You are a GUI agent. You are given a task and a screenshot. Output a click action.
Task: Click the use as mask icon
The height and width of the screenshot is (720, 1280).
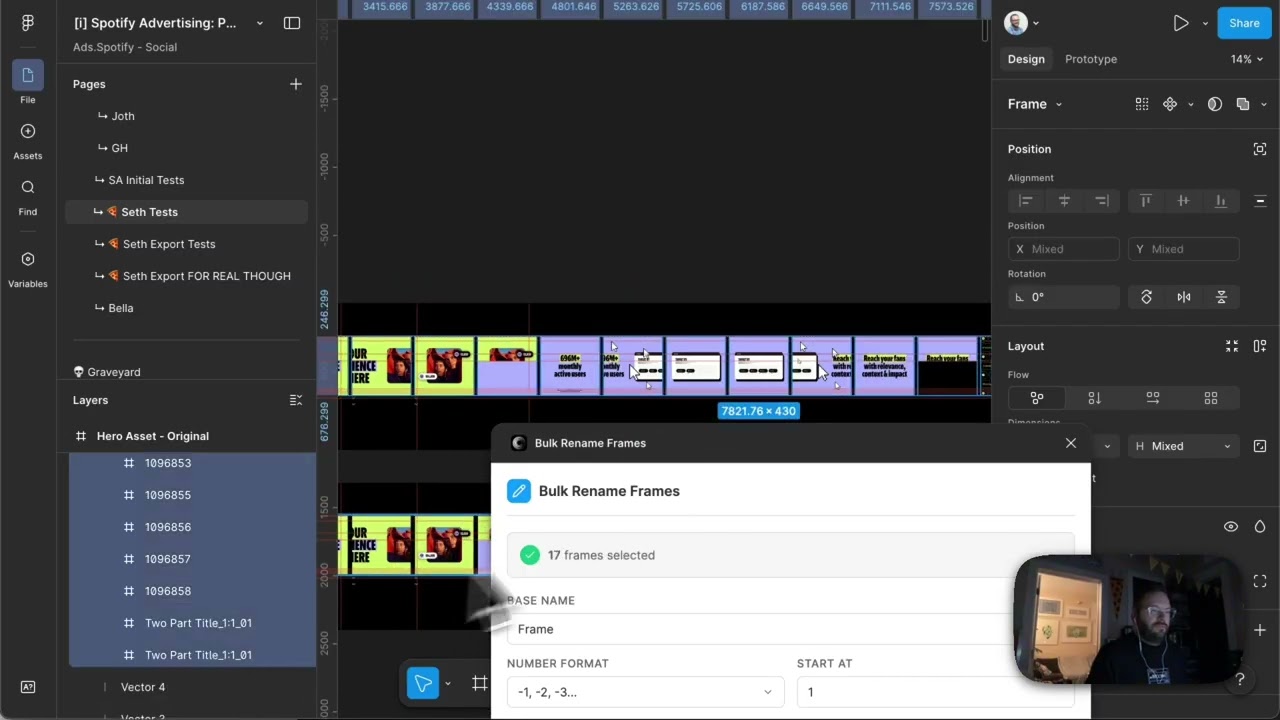[1215, 104]
